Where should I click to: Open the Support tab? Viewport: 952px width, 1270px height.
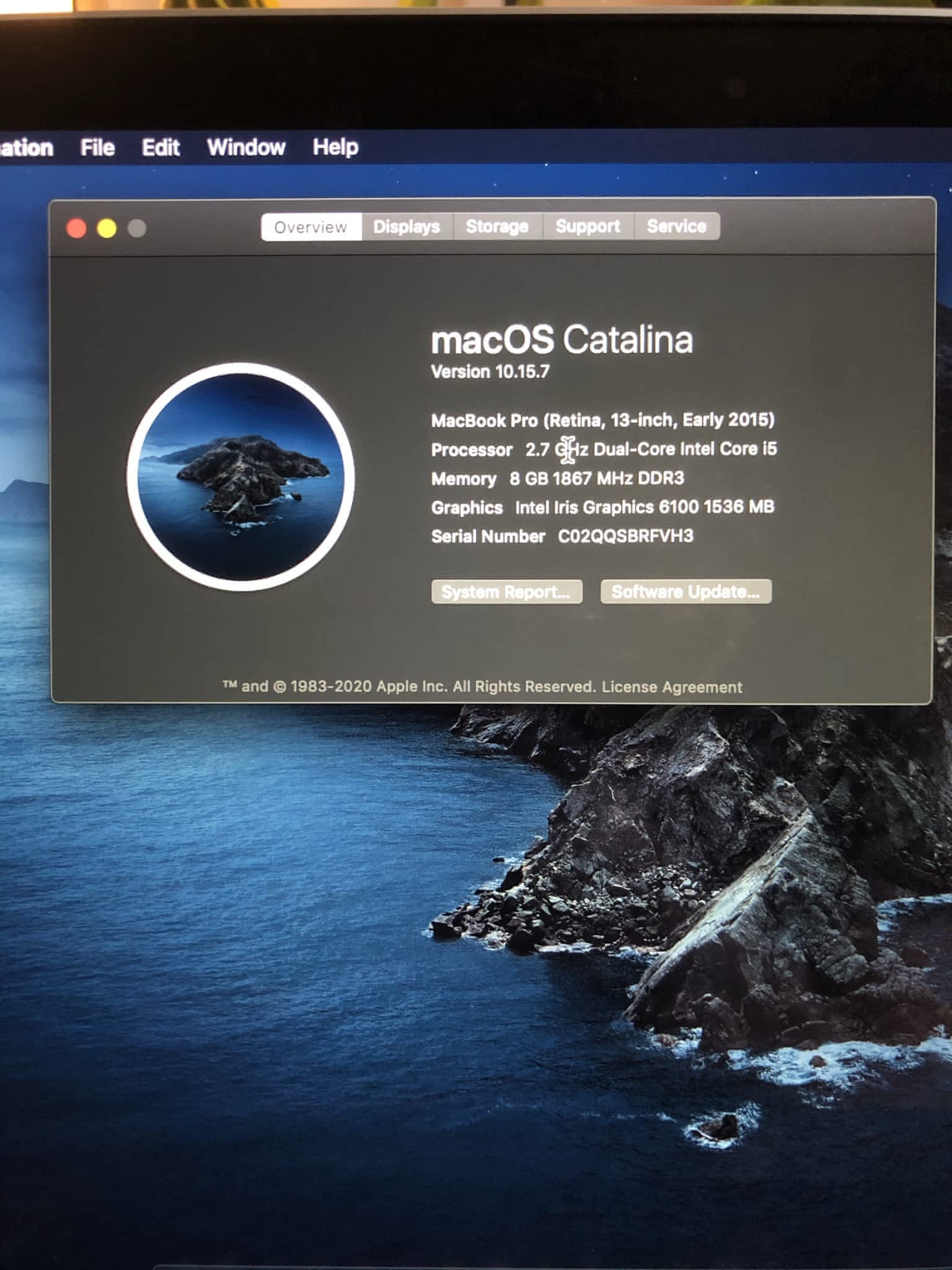point(588,226)
